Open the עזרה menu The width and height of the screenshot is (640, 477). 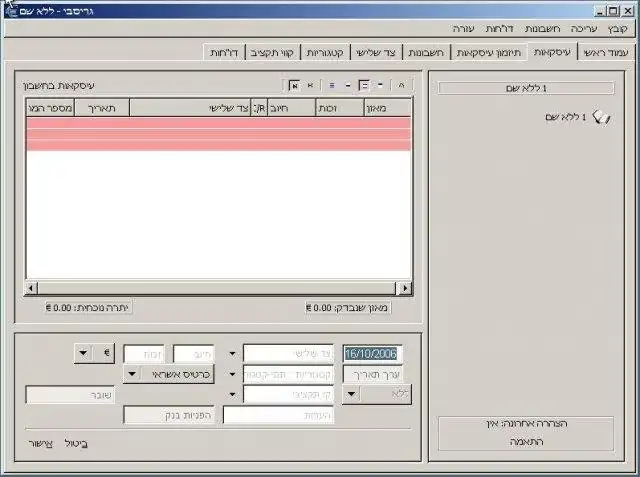pos(463,29)
